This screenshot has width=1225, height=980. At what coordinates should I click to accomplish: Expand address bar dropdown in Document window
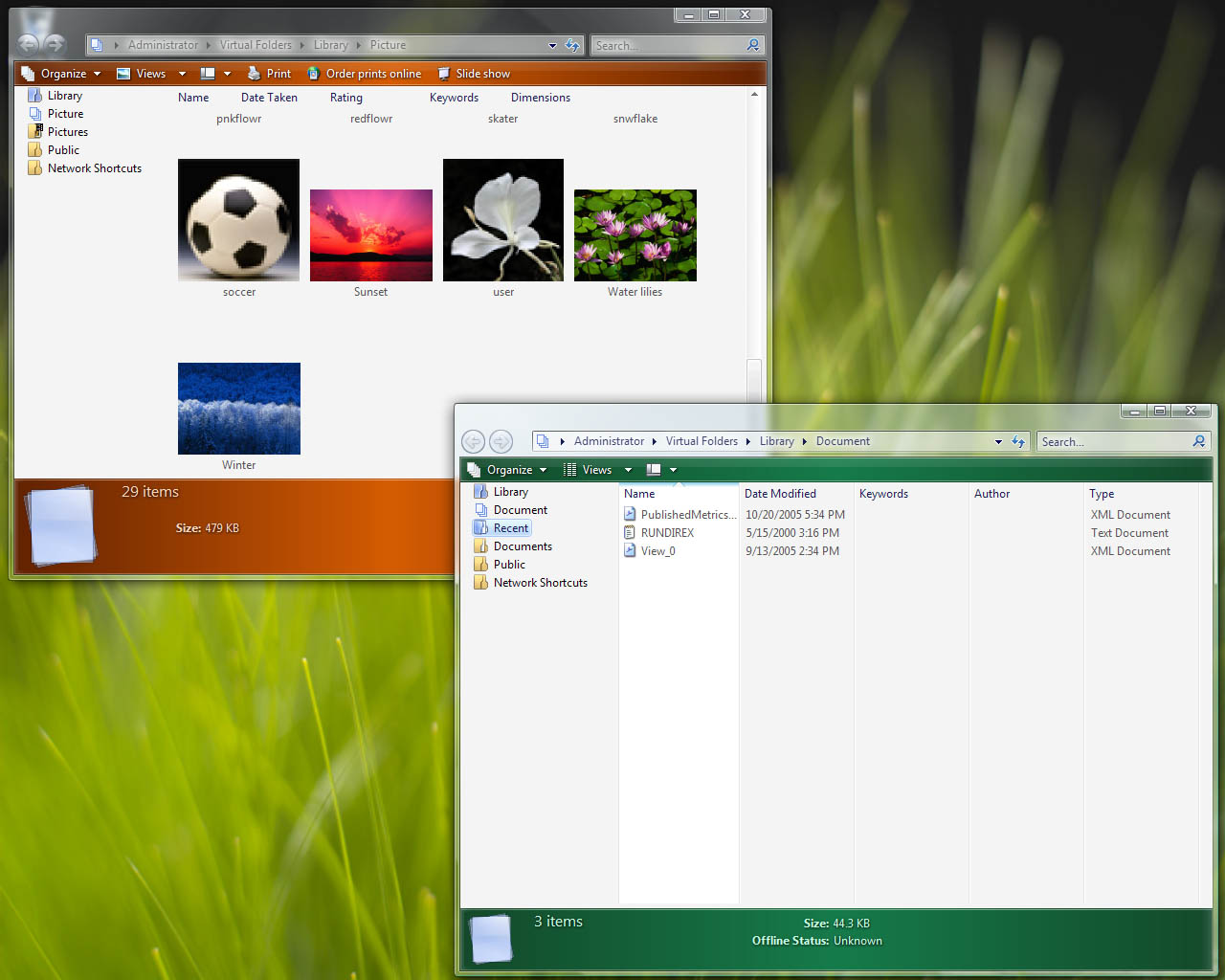coord(998,441)
